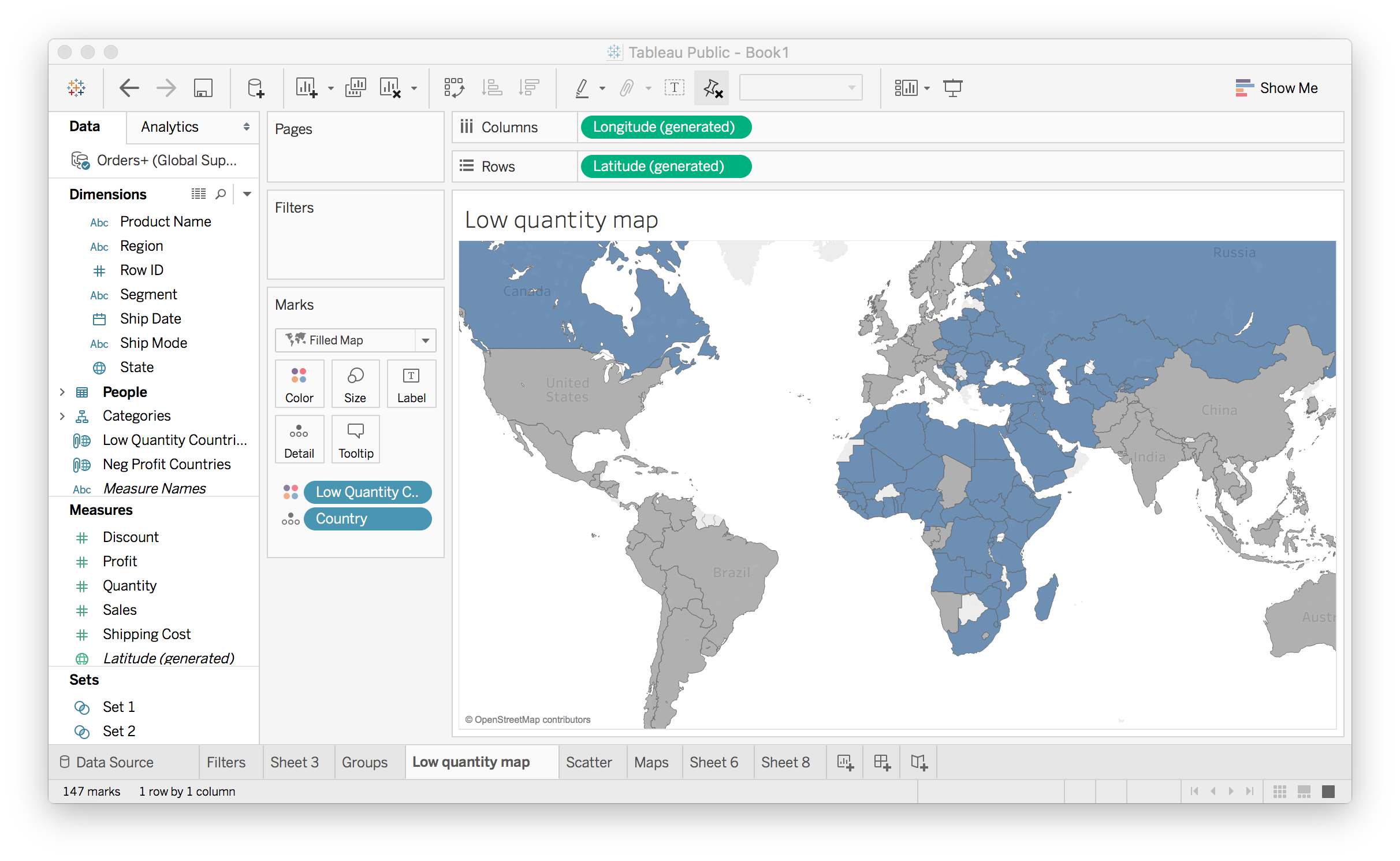Click the search dimensions magnifier icon

coord(221,194)
